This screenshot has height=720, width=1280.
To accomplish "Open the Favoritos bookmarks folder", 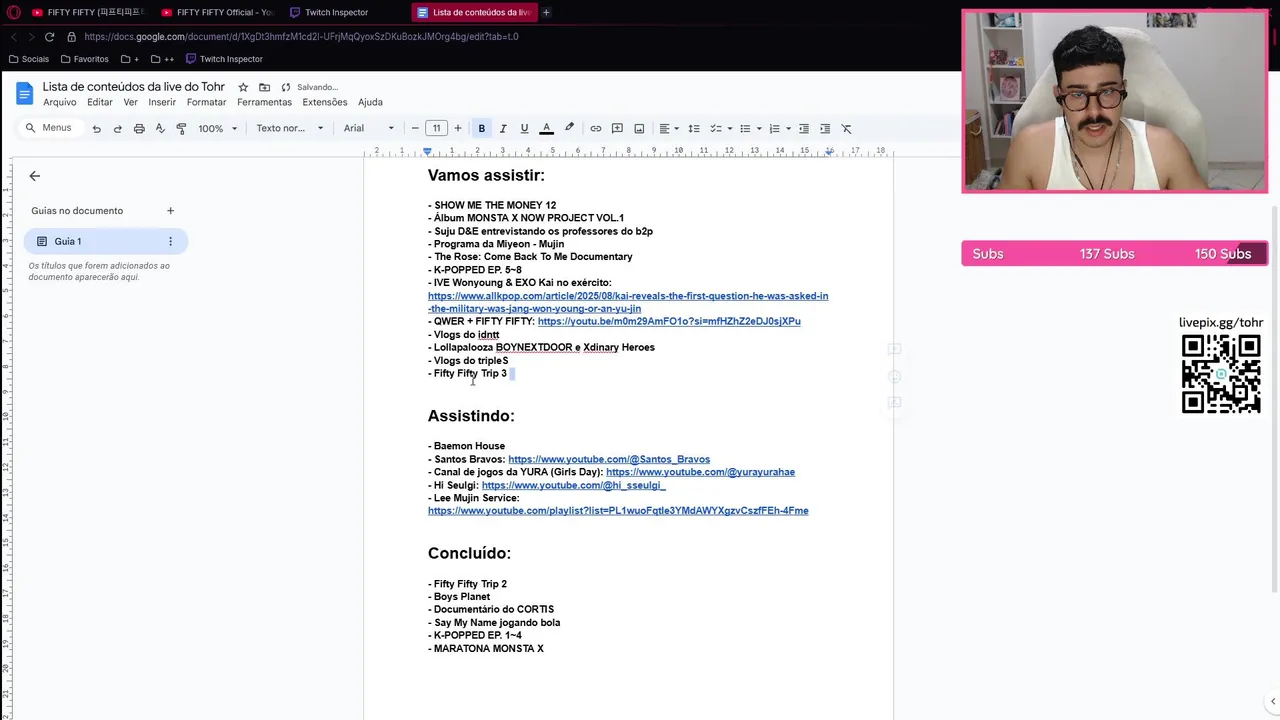I will coord(84,59).
